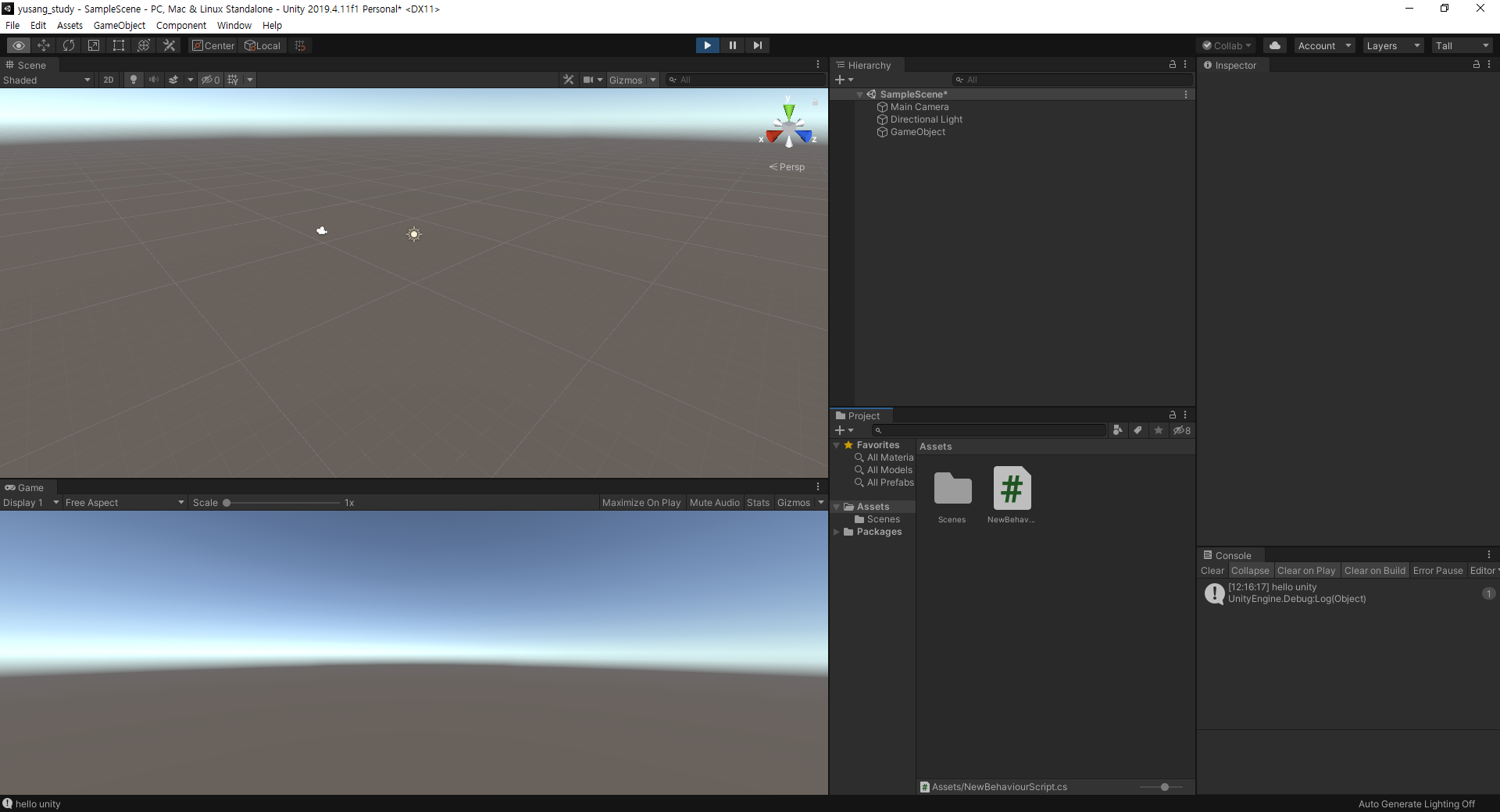This screenshot has height=812, width=1500.
Task: Collapse the SampleScene hierarchy arrow
Action: pos(860,94)
